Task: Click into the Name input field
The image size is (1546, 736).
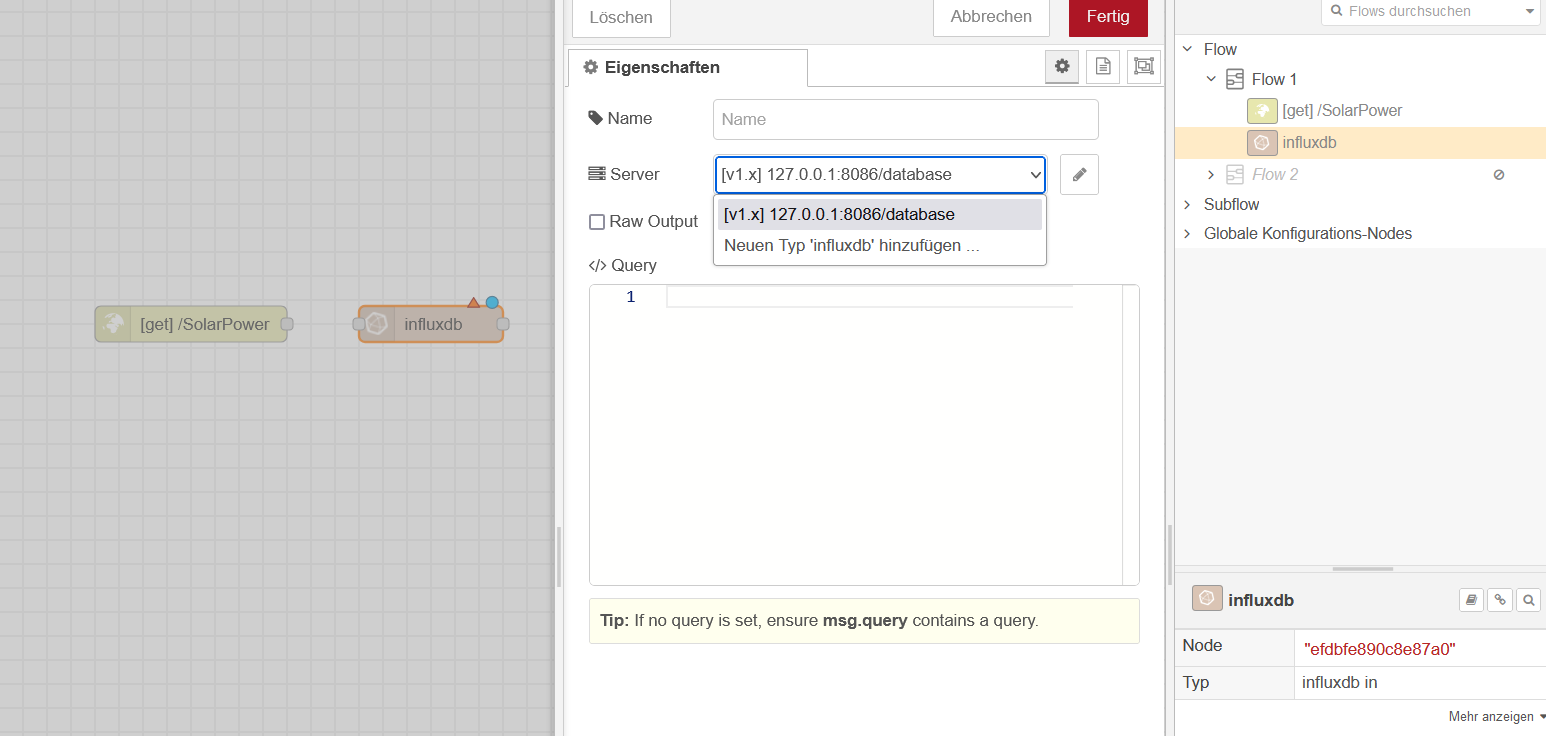Action: pyautogui.click(x=905, y=119)
